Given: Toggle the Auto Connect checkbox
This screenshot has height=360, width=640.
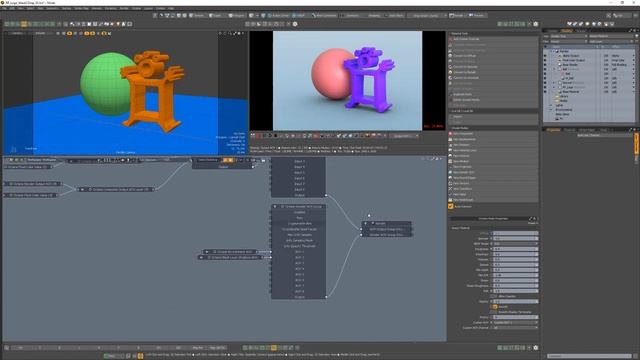Looking at the screenshot, I should [451, 207].
